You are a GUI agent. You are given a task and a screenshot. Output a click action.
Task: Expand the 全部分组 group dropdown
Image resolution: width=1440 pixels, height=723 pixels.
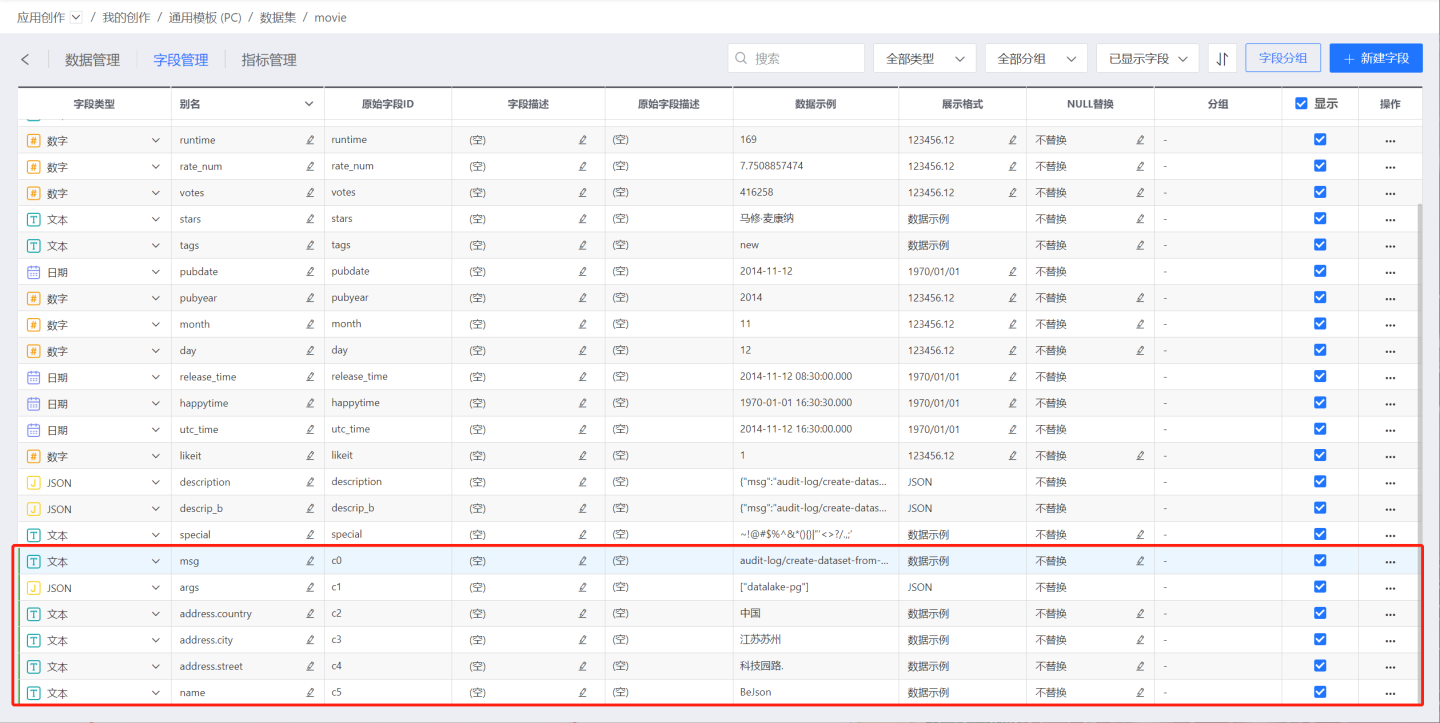[1035, 59]
